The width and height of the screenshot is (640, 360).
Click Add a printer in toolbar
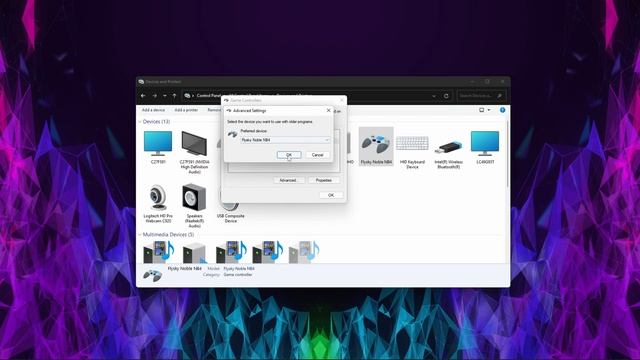pos(186,110)
